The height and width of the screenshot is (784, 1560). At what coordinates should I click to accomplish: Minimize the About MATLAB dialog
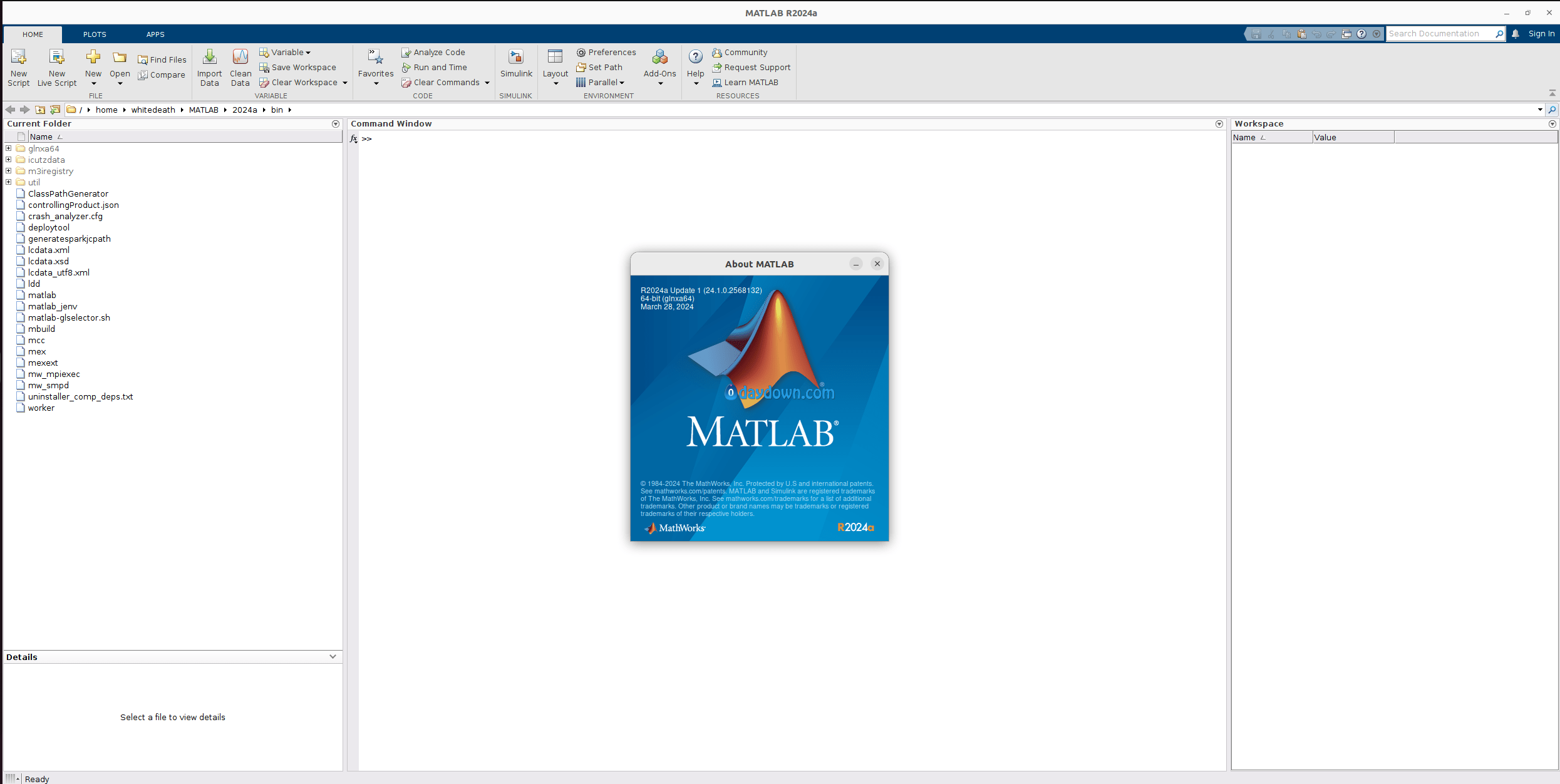point(856,264)
